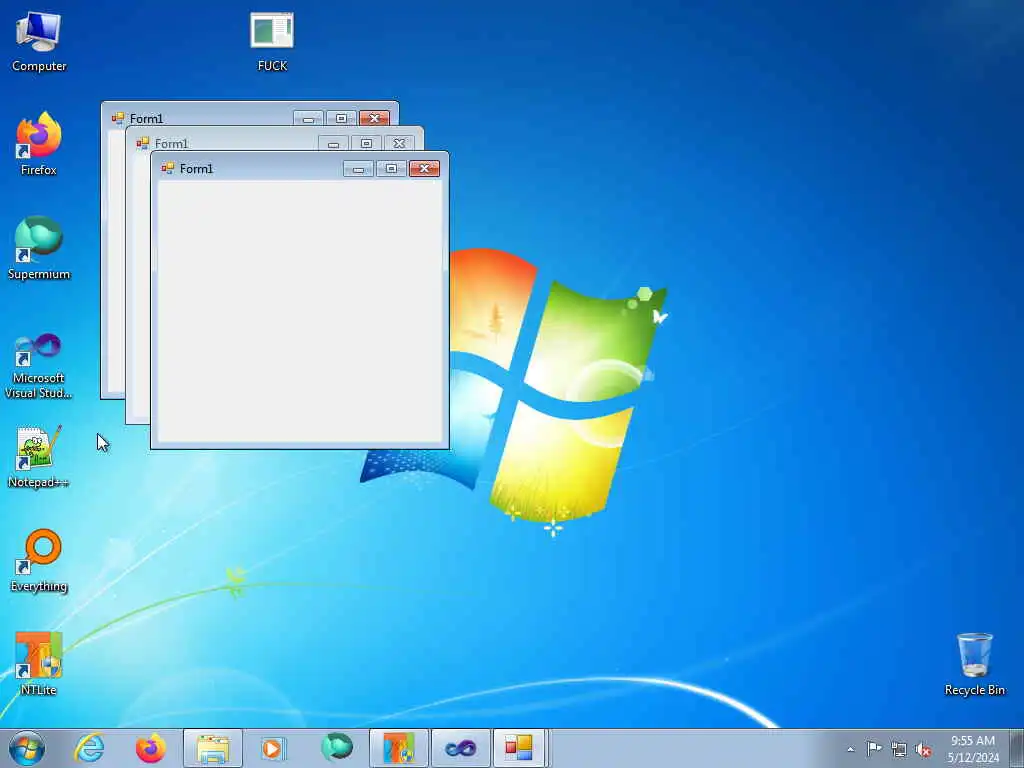Click the middle Form1 window title text
Screen dimensions: 1024x768
click(x=172, y=144)
